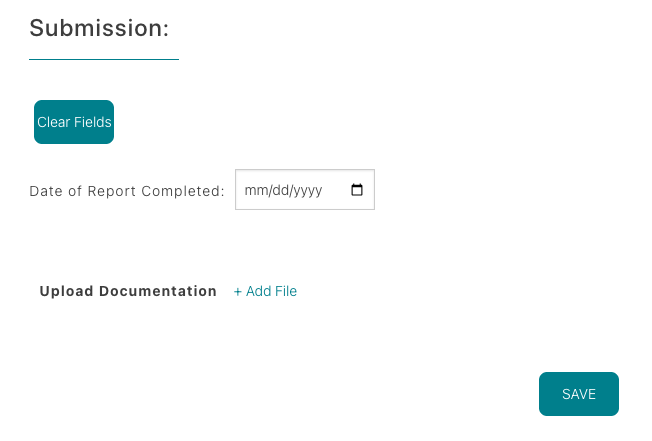Click the + Add File link

(x=265, y=291)
